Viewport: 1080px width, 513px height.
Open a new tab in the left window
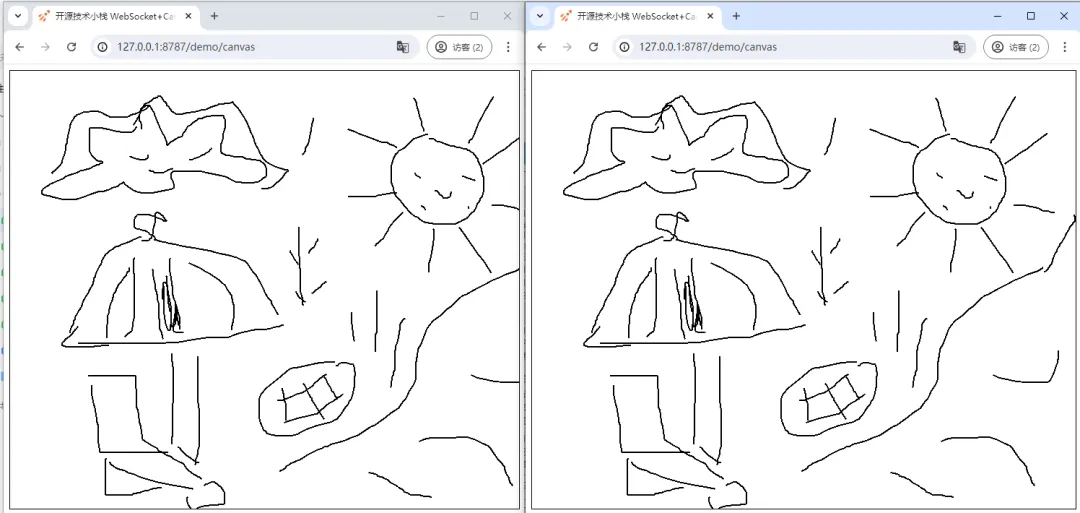[x=214, y=16]
